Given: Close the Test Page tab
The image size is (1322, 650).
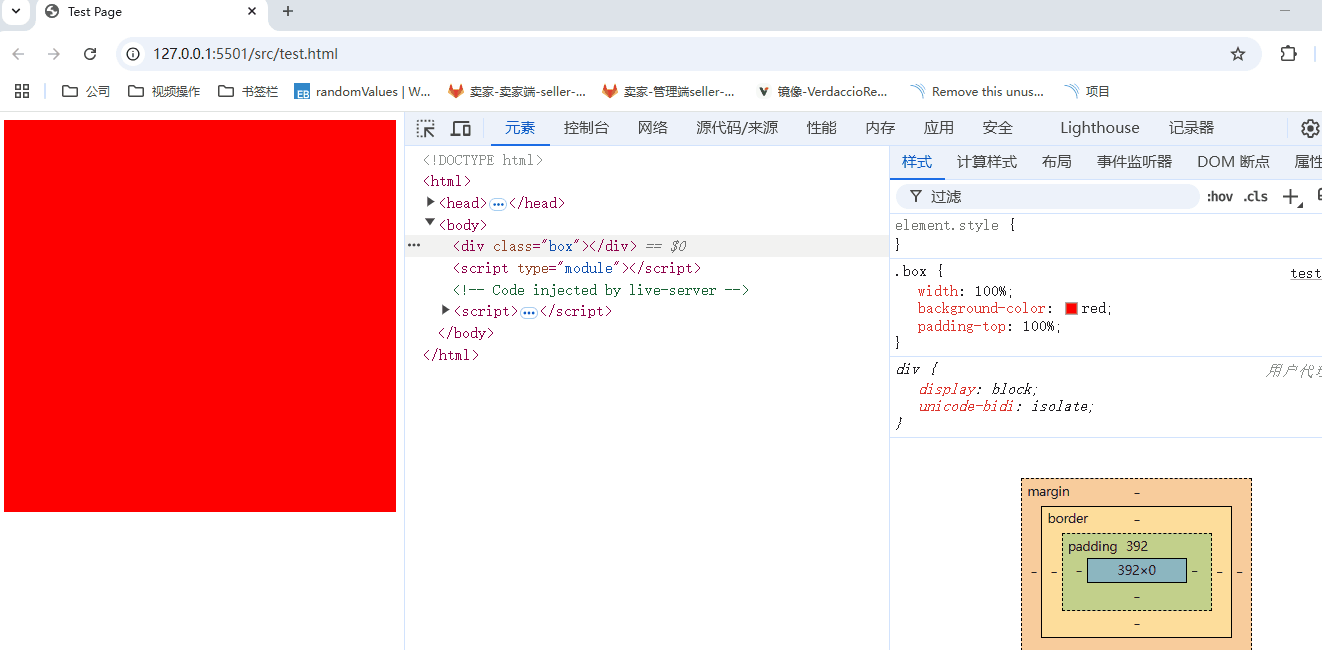Looking at the screenshot, I should click(x=252, y=11).
